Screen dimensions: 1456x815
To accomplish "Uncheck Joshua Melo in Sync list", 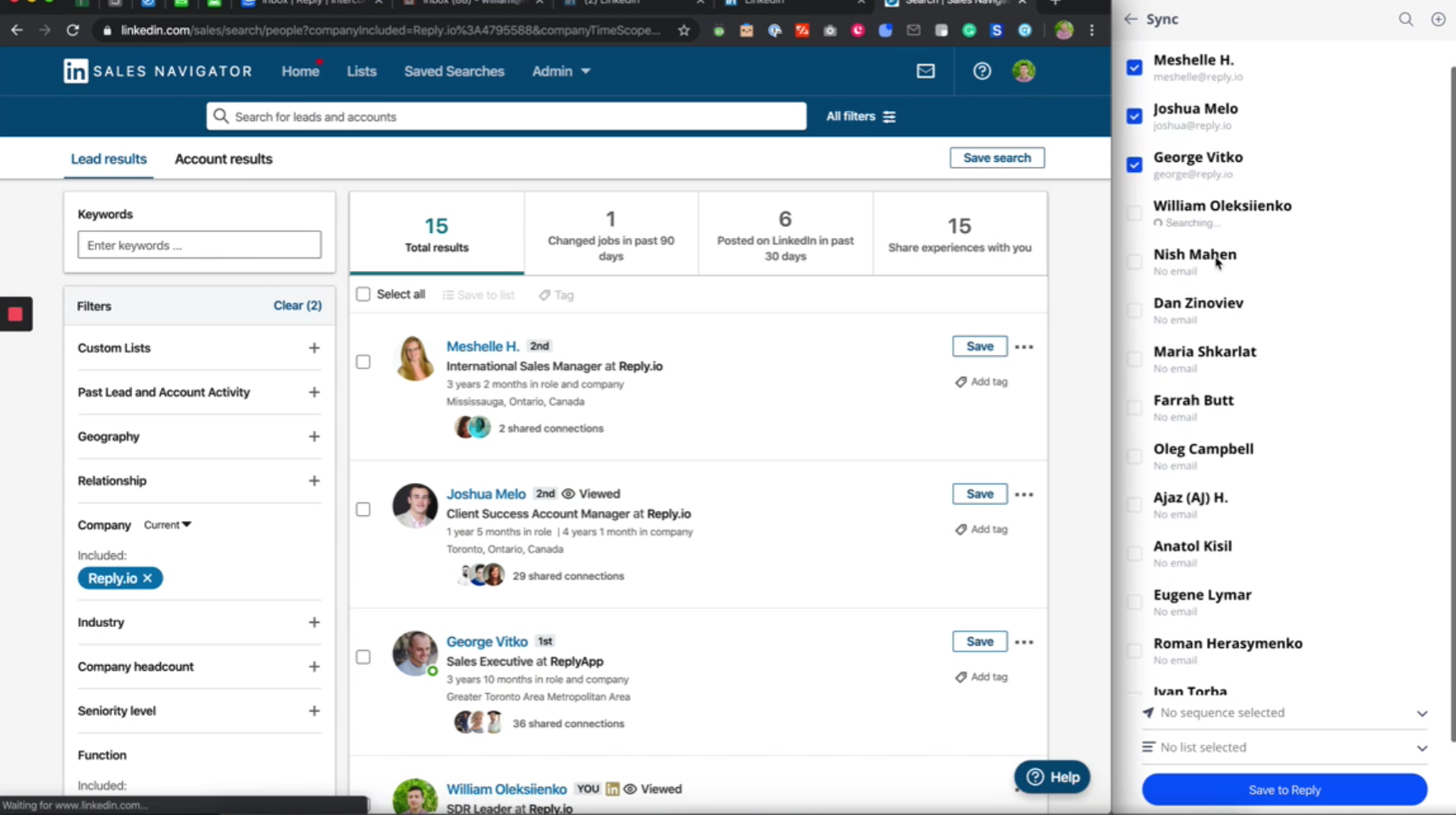I will 1134,116.
